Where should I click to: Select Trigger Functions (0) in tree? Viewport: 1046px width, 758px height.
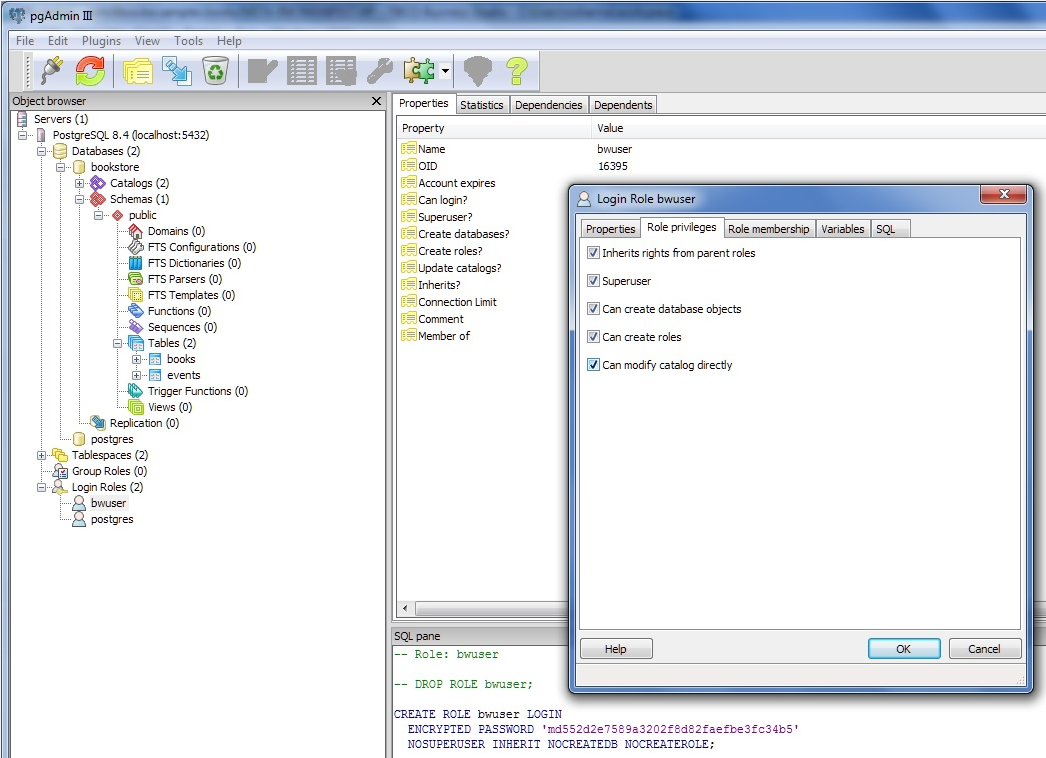pos(197,391)
